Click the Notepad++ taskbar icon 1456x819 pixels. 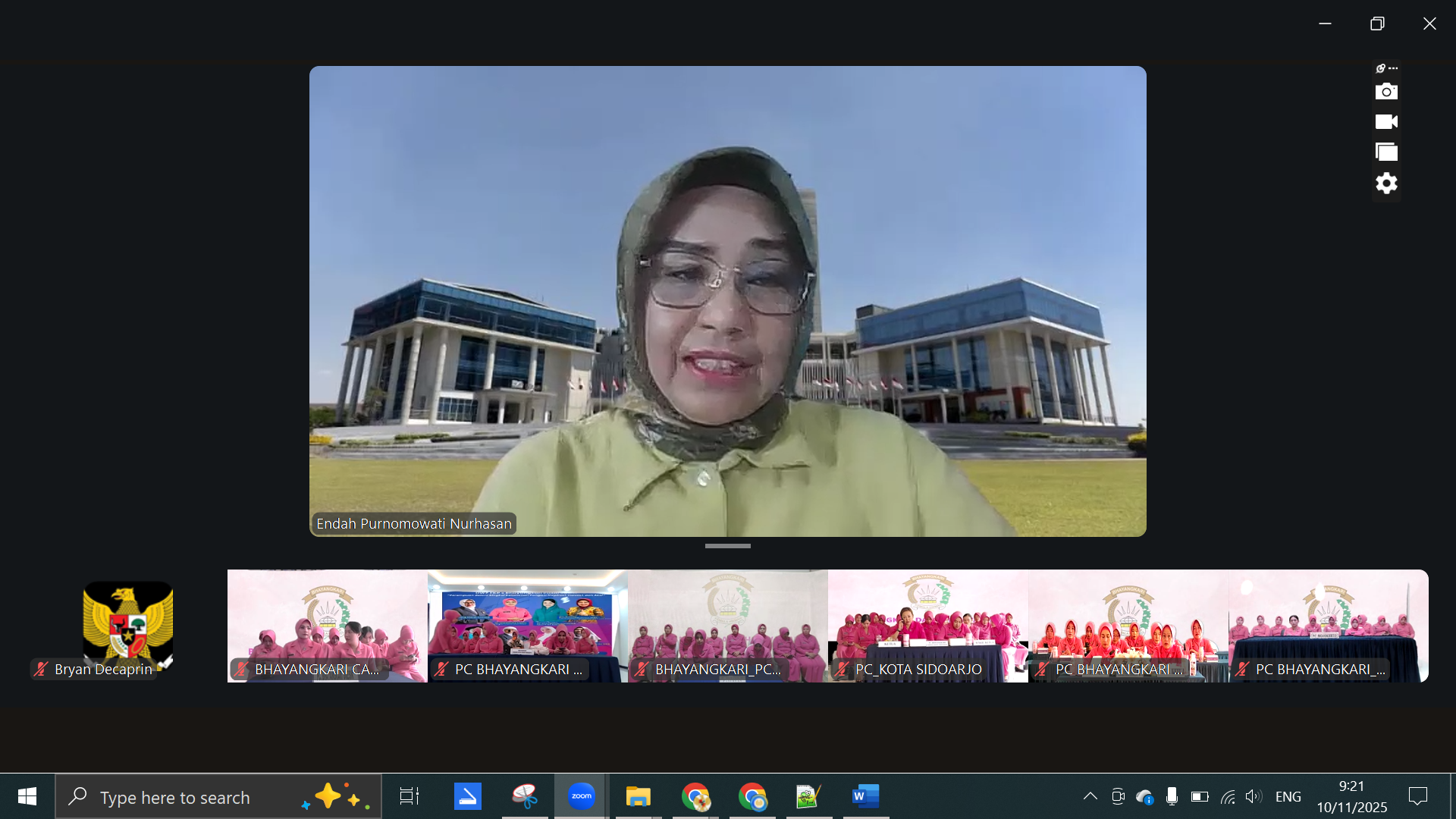pos(808,796)
